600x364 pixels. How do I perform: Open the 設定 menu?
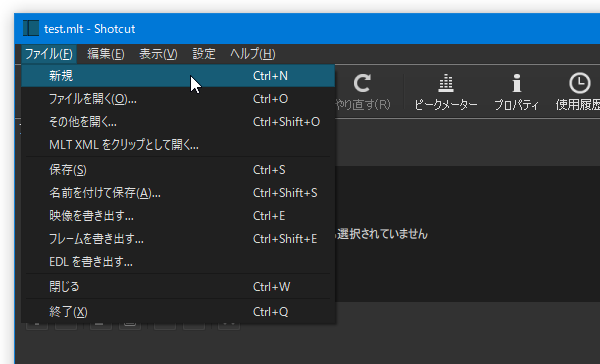pos(204,54)
